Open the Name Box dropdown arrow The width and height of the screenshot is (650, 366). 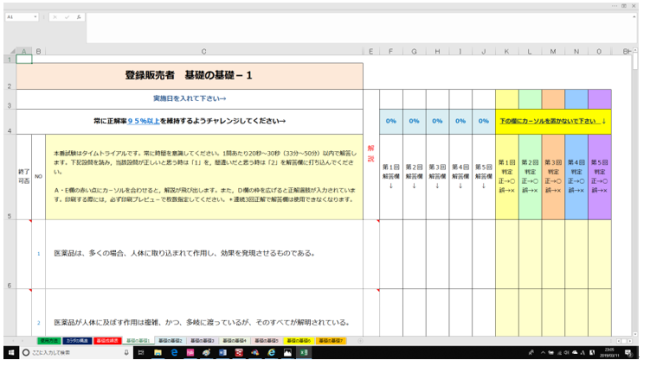point(35,17)
